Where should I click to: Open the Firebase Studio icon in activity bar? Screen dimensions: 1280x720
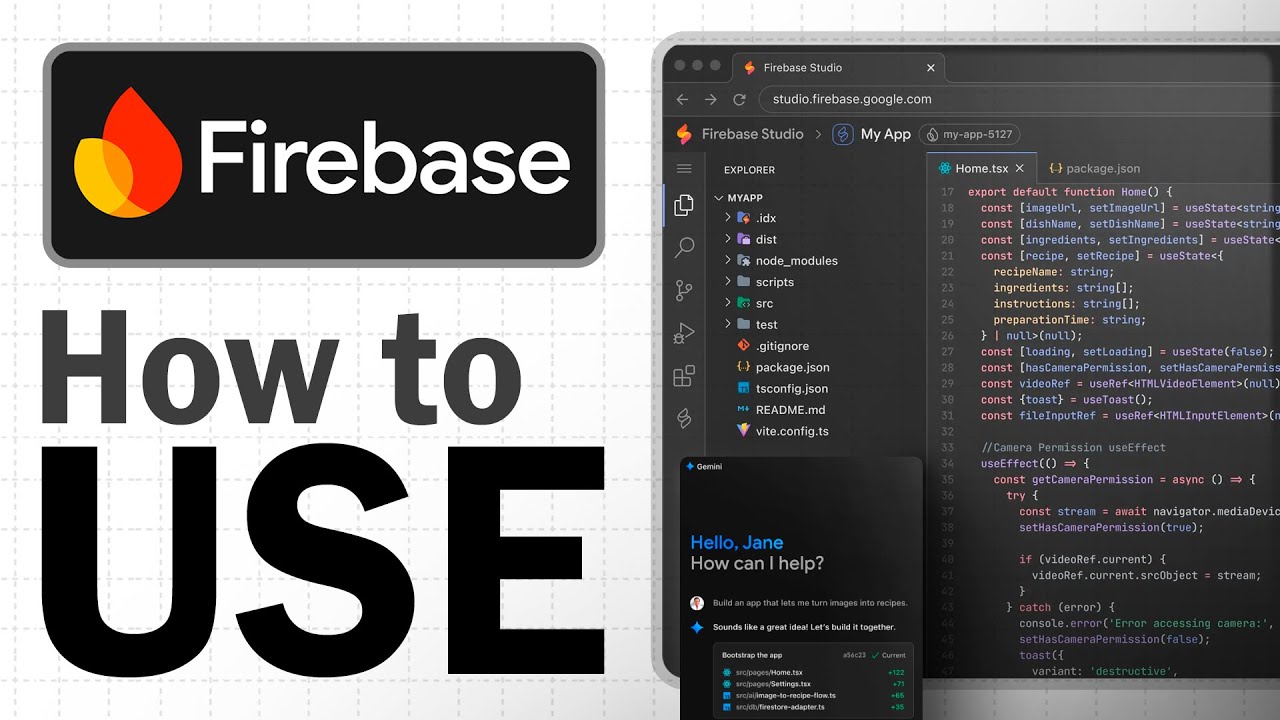[684, 418]
